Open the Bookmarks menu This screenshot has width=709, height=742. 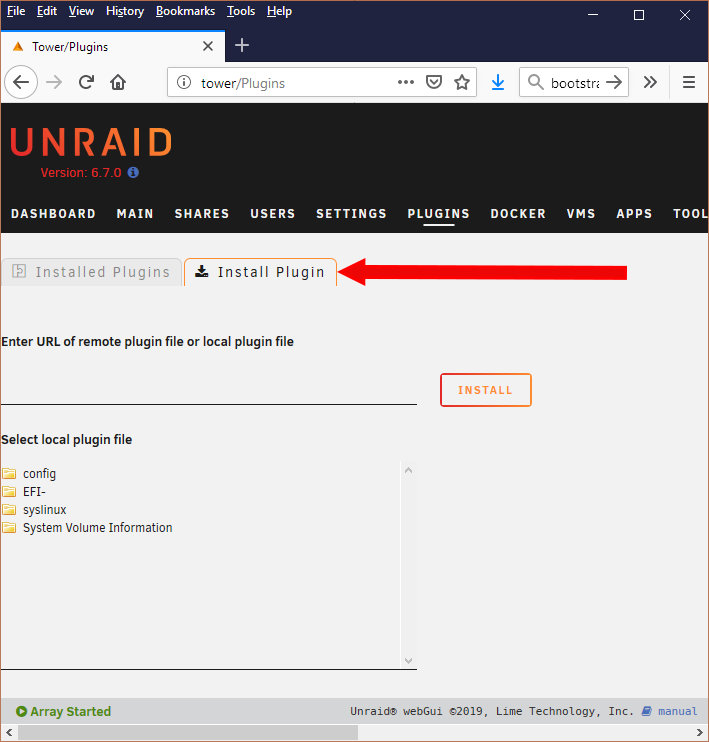point(185,11)
